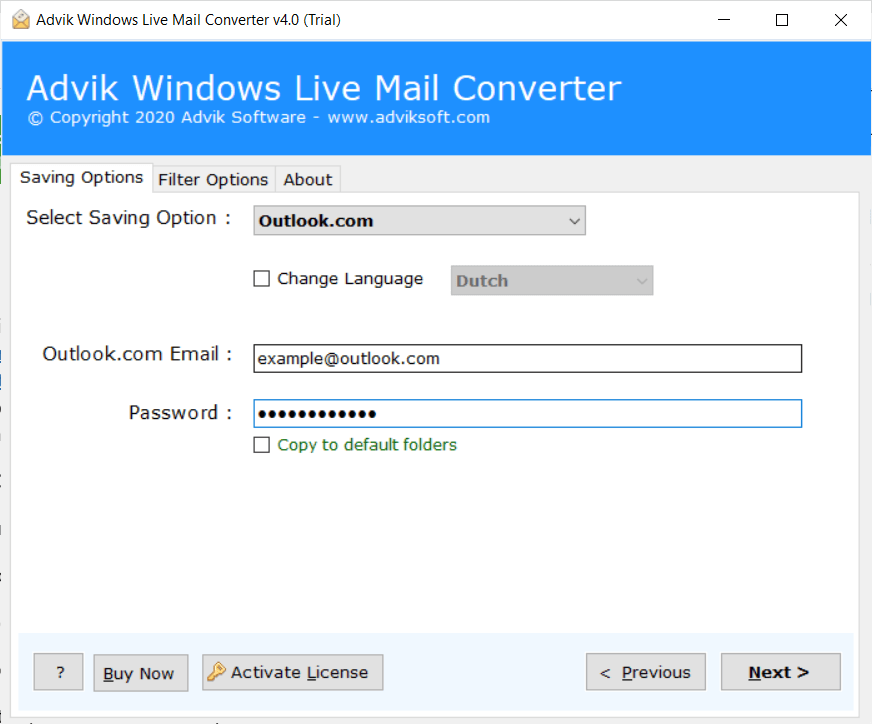Go back with the Previous button
Image resolution: width=872 pixels, height=724 pixels.
646,672
